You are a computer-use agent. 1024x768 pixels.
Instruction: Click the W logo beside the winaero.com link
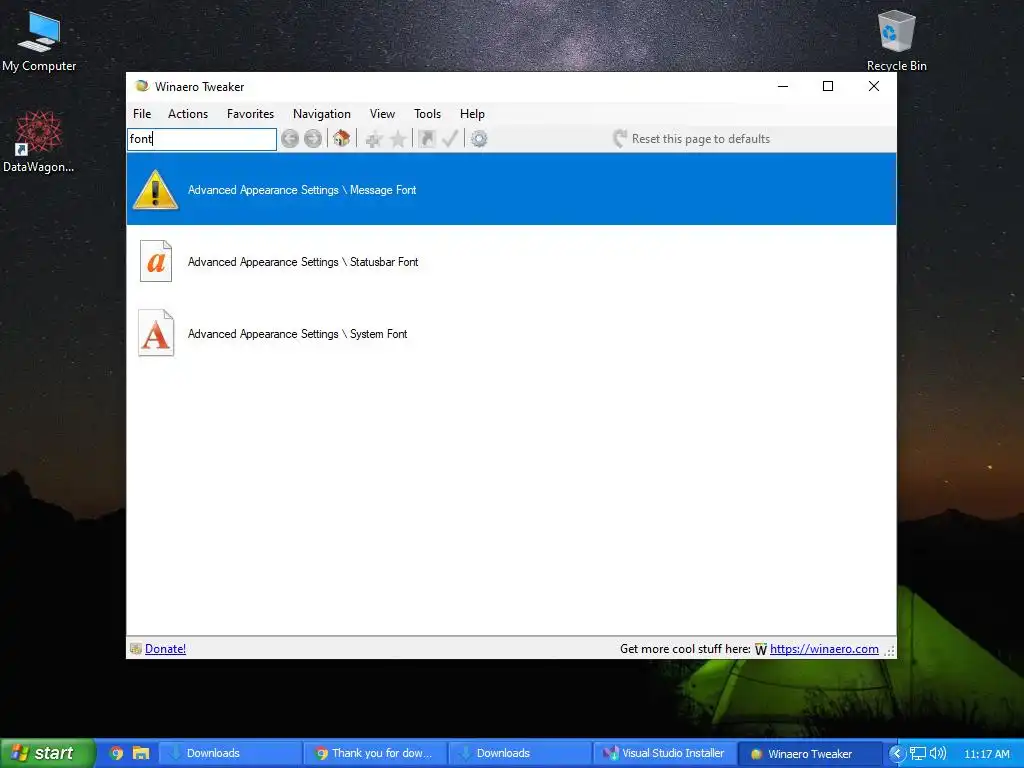(761, 649)
